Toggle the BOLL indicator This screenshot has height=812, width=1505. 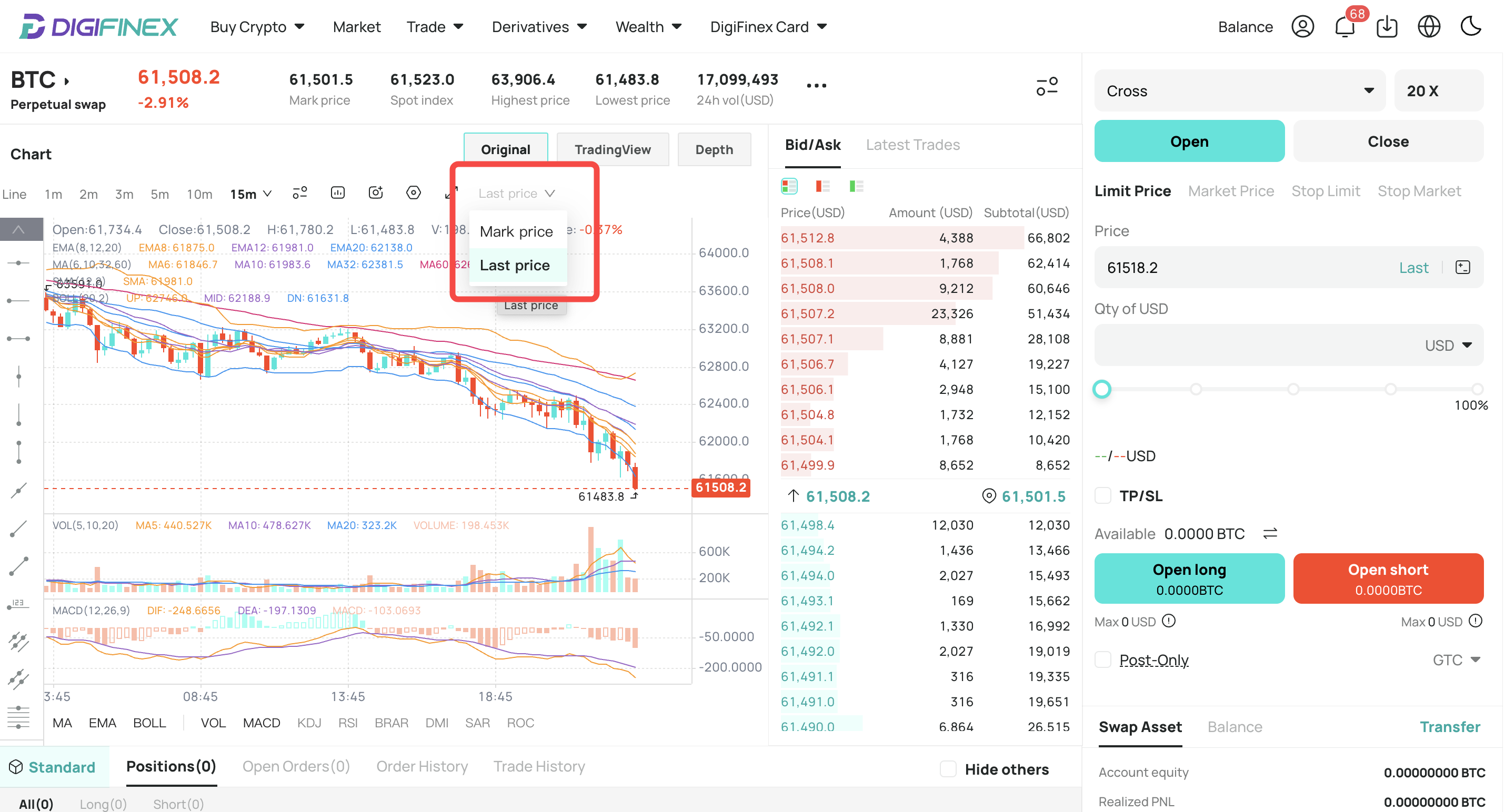pyautogui.click(x=149, y=723)
